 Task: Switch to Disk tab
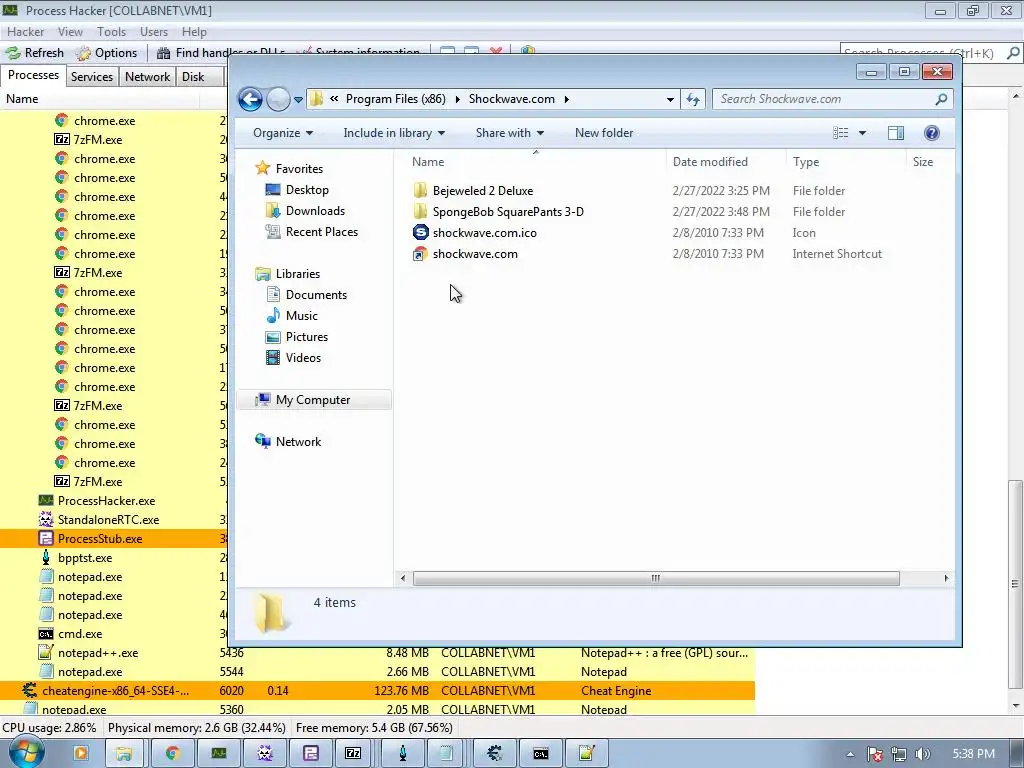click(193, 77)
